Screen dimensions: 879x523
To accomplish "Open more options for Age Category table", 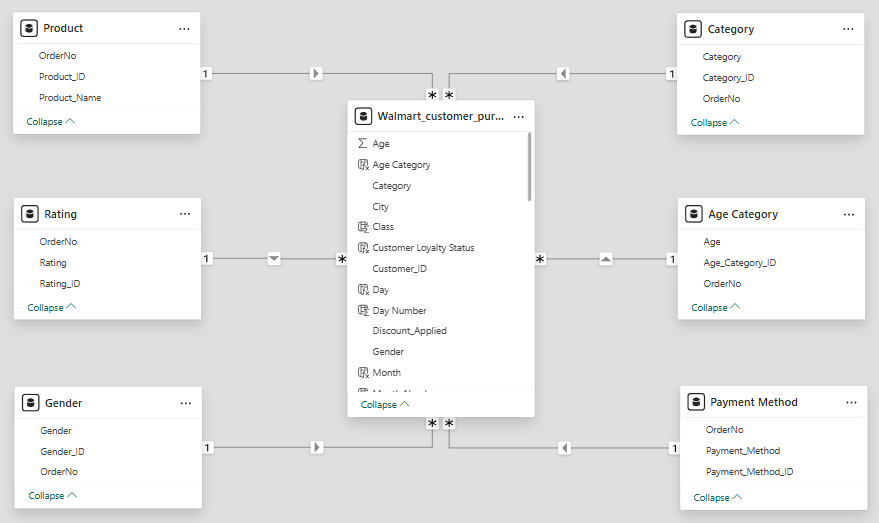I will (849, 215).
